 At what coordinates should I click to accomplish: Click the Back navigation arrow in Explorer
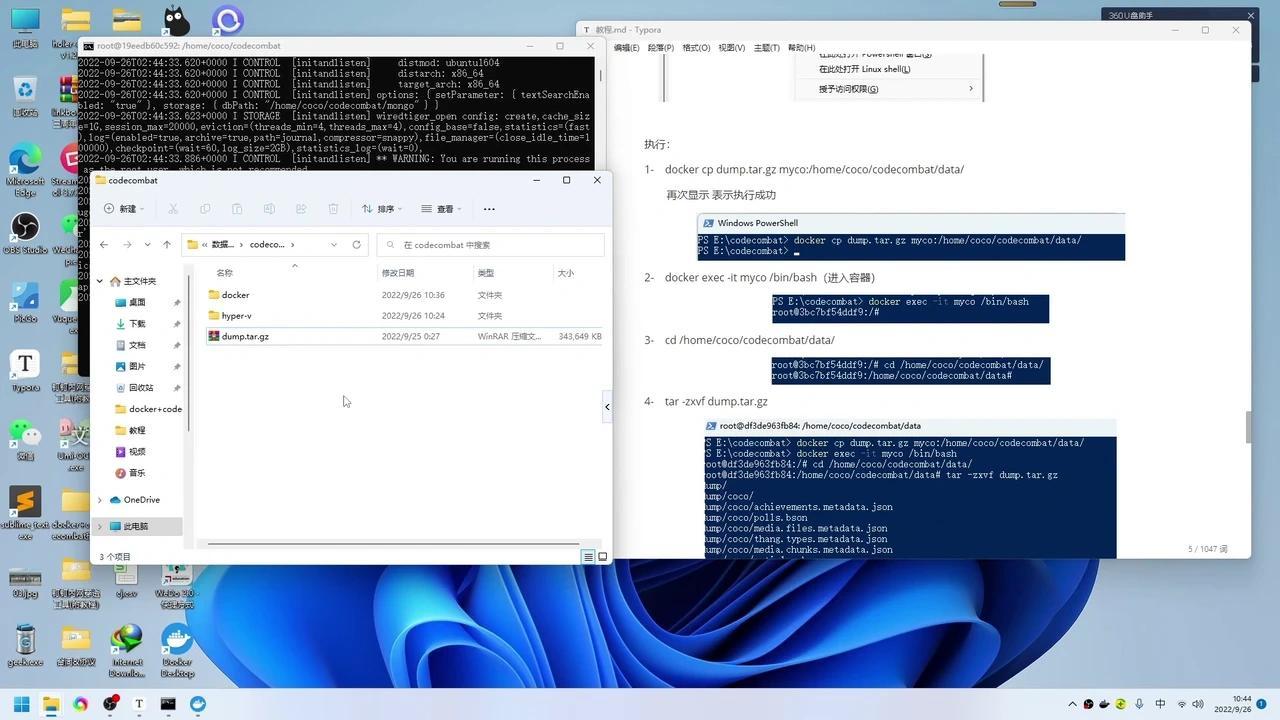[104, 244]
